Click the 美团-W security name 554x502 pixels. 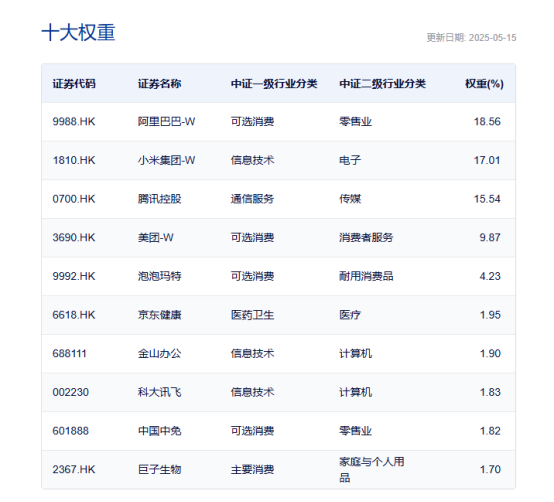coord(155,237)
